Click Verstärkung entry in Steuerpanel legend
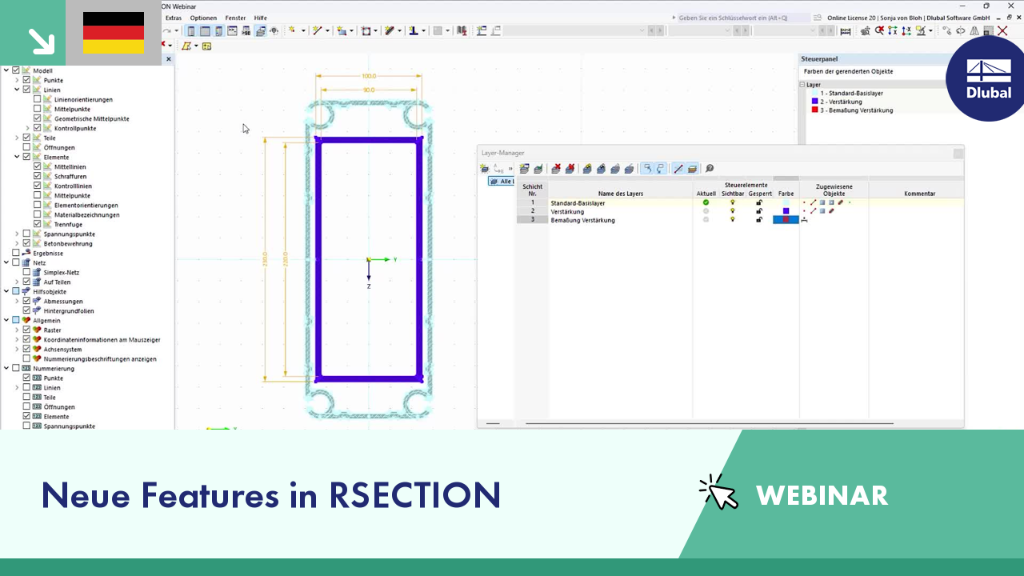 pyautogui.click(x=841, y=102)
